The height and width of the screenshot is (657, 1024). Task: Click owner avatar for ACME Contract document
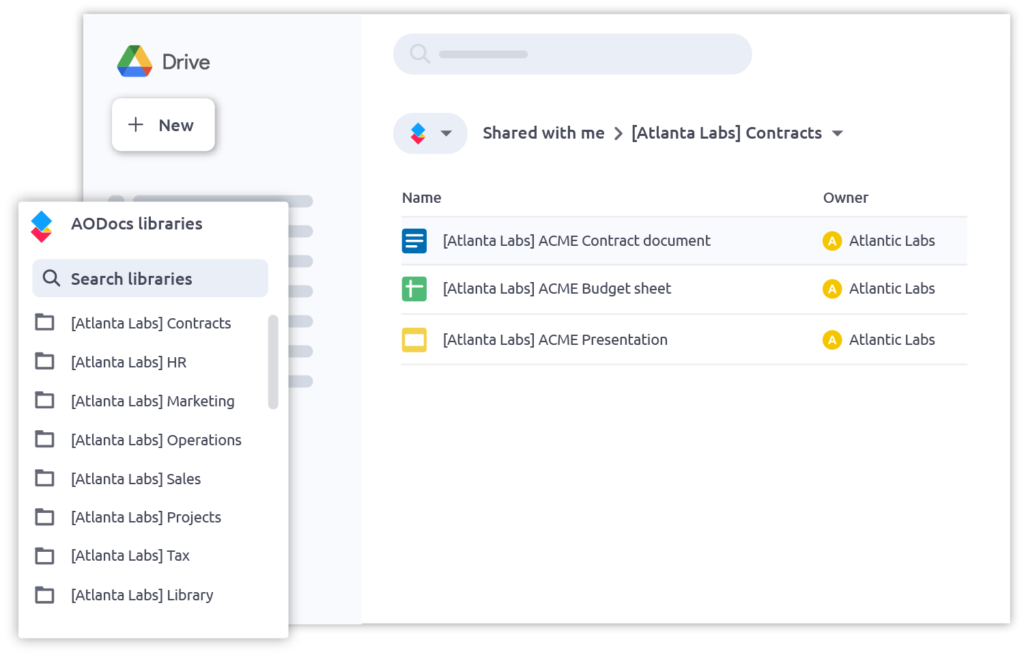832,241
